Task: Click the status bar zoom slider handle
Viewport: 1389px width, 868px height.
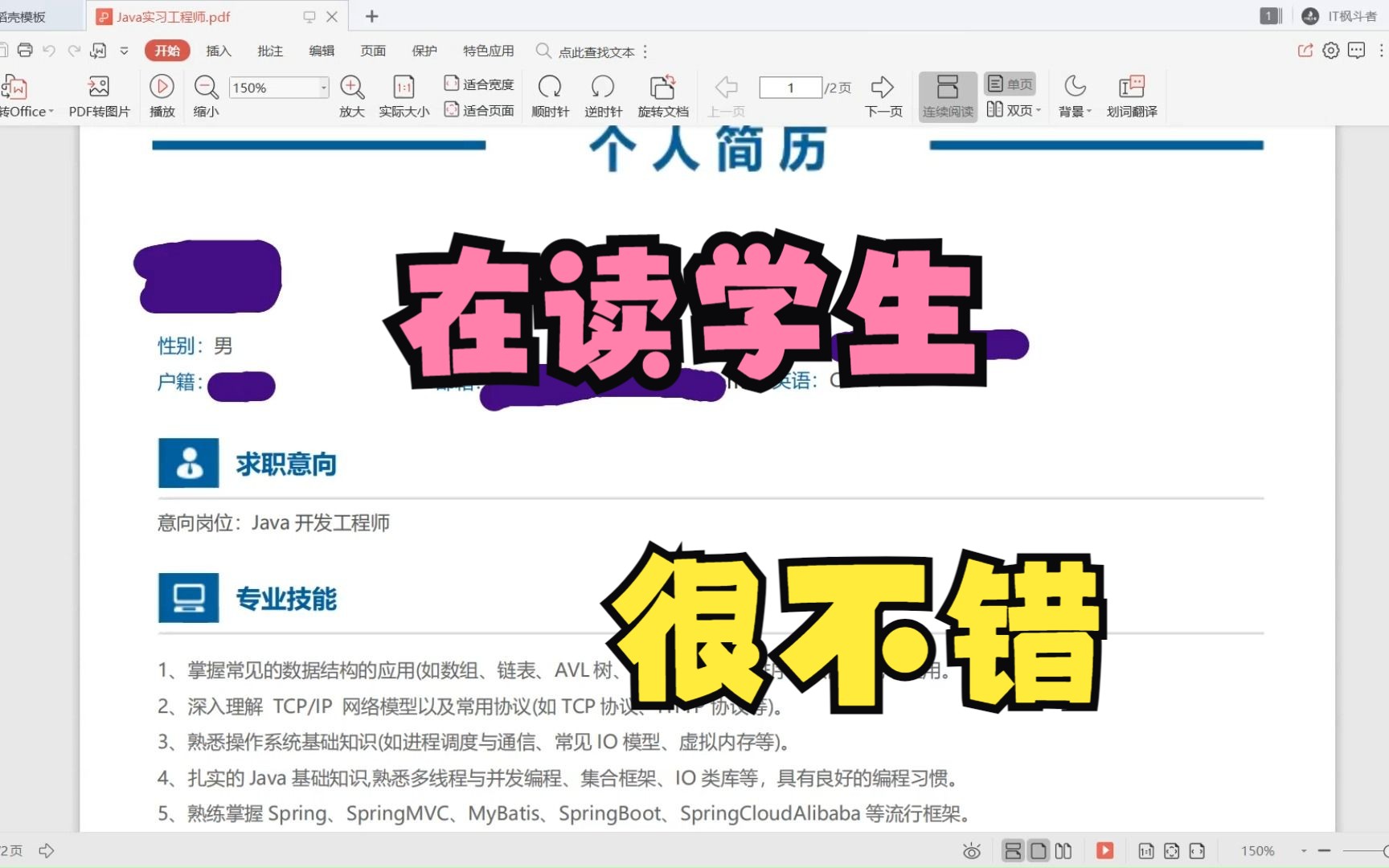Action: pyautogui.click(x=1386, y=851)
